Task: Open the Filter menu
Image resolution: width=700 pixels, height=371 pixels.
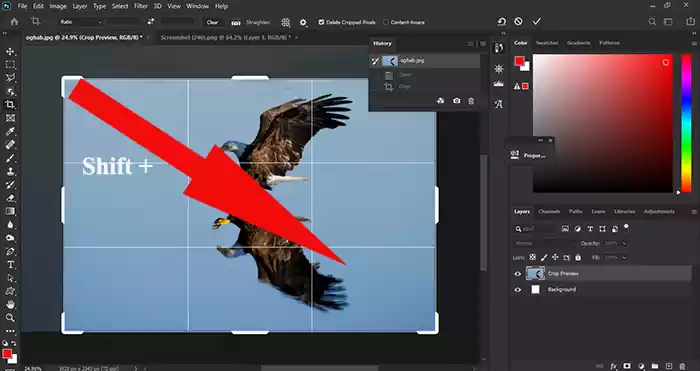Action: 141,6
